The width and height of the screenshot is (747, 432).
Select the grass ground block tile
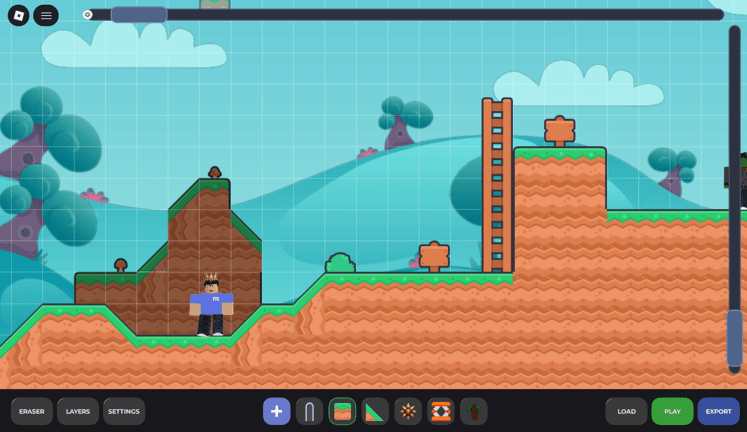342,411
